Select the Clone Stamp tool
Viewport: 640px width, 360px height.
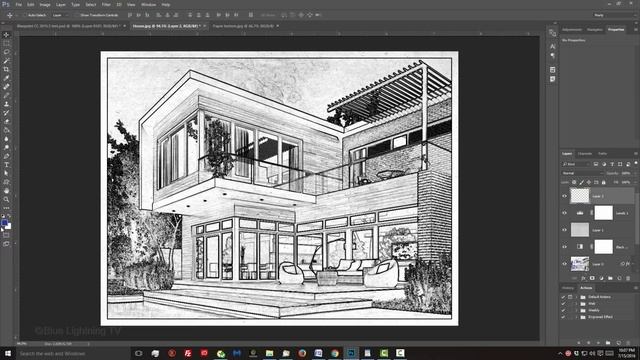6,104
